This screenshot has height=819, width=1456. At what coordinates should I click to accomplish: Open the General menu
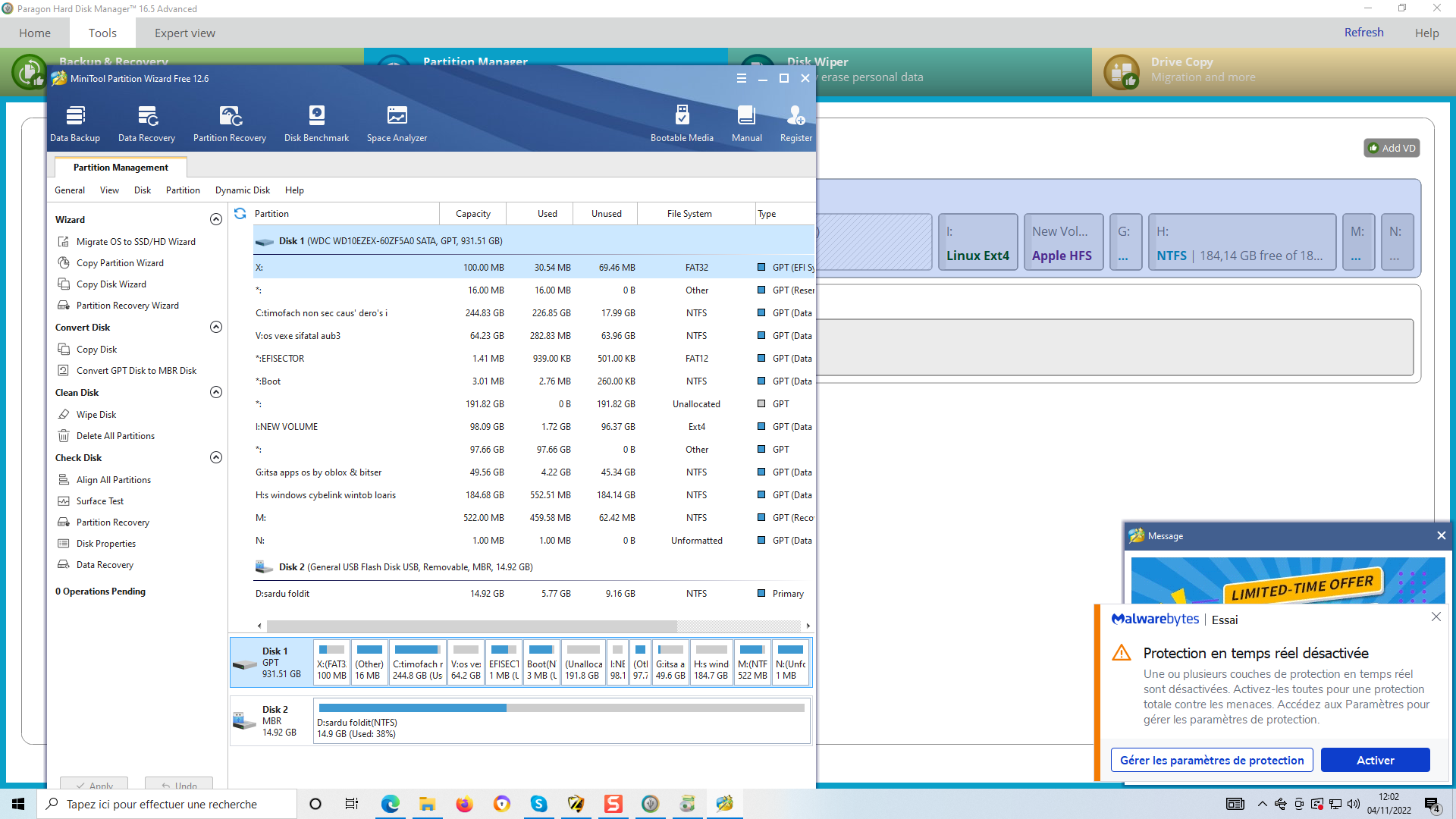pos(70,190)
